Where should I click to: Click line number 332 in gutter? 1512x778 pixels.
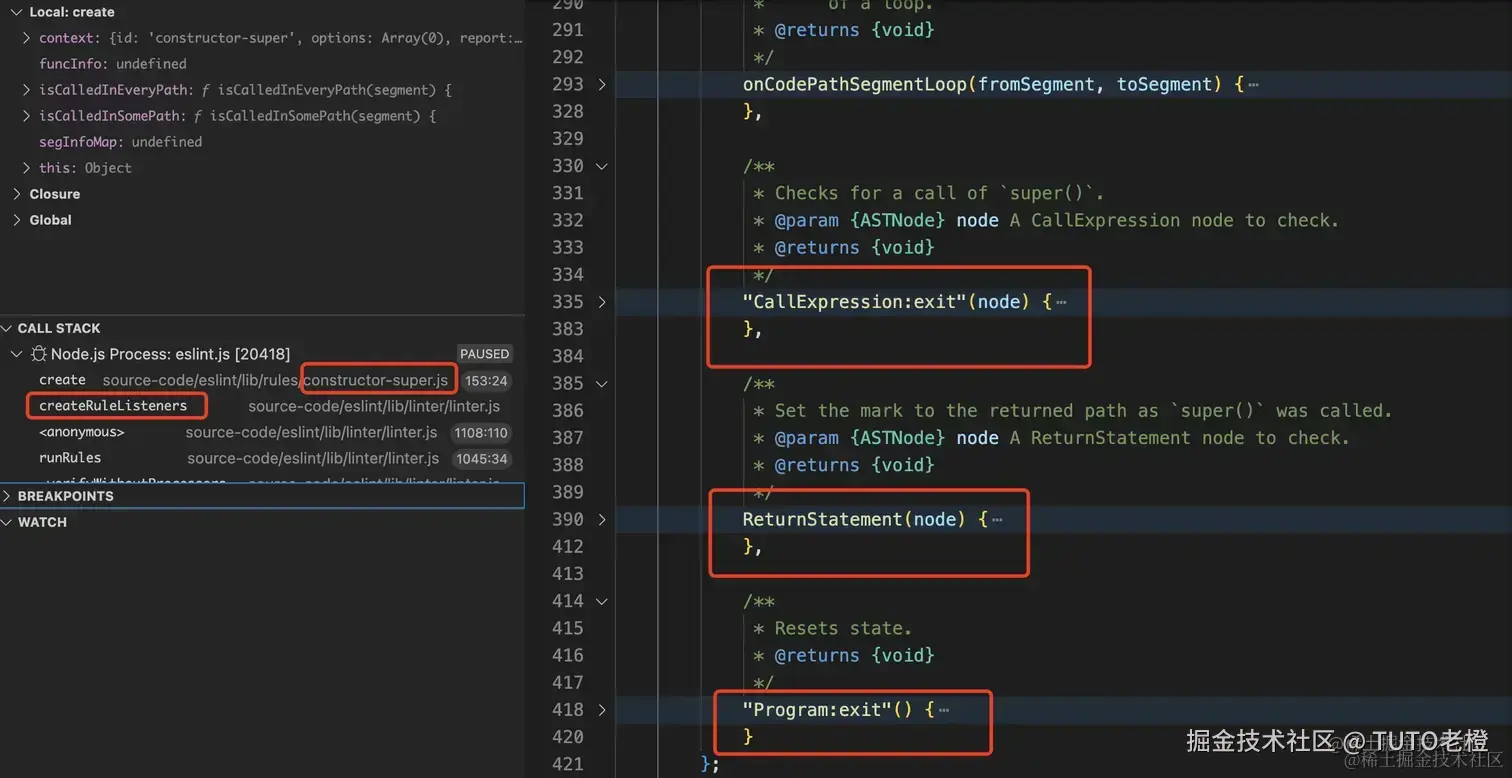point(567,220)
